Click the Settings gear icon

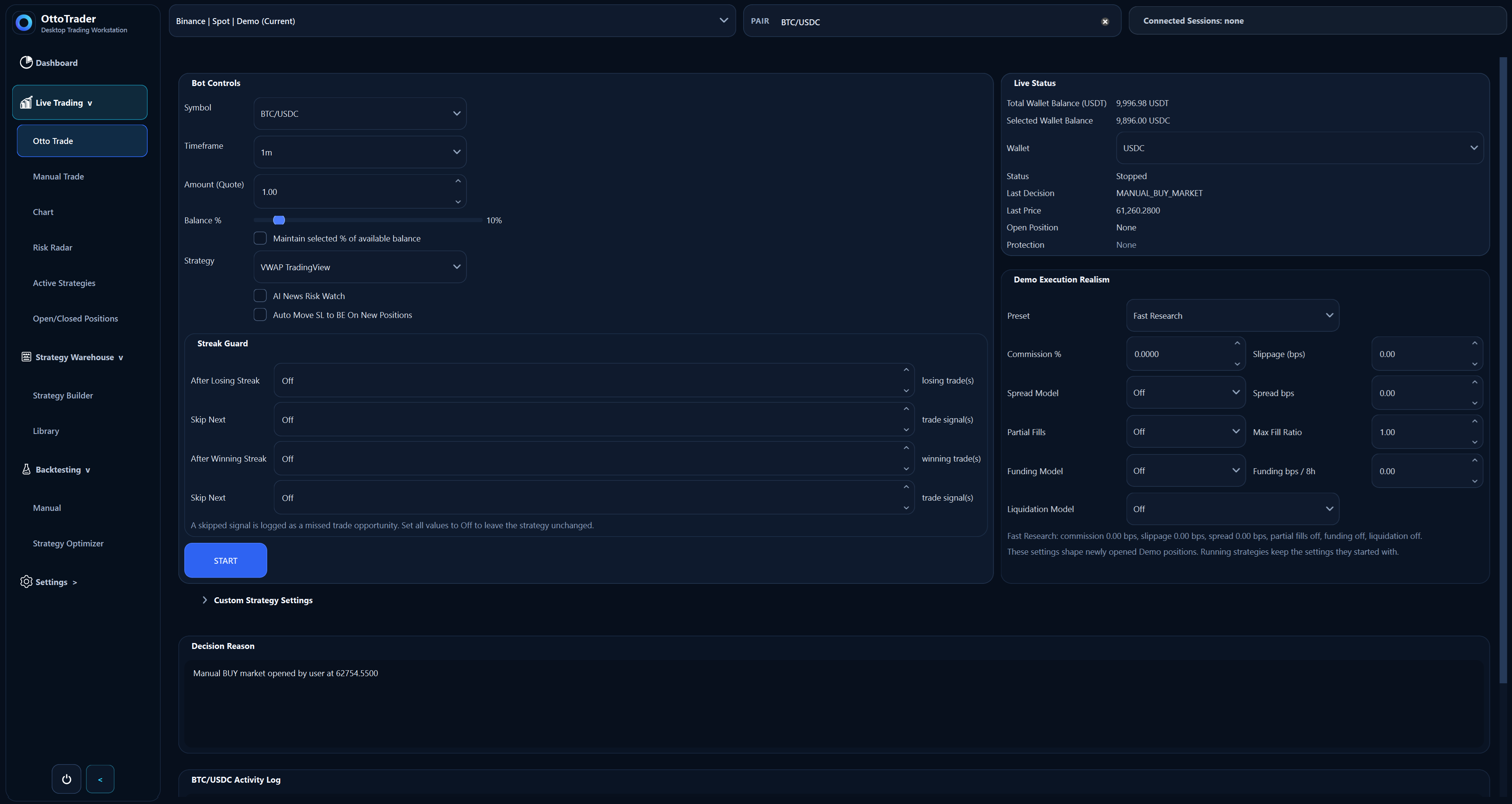[x=26, y=581]
